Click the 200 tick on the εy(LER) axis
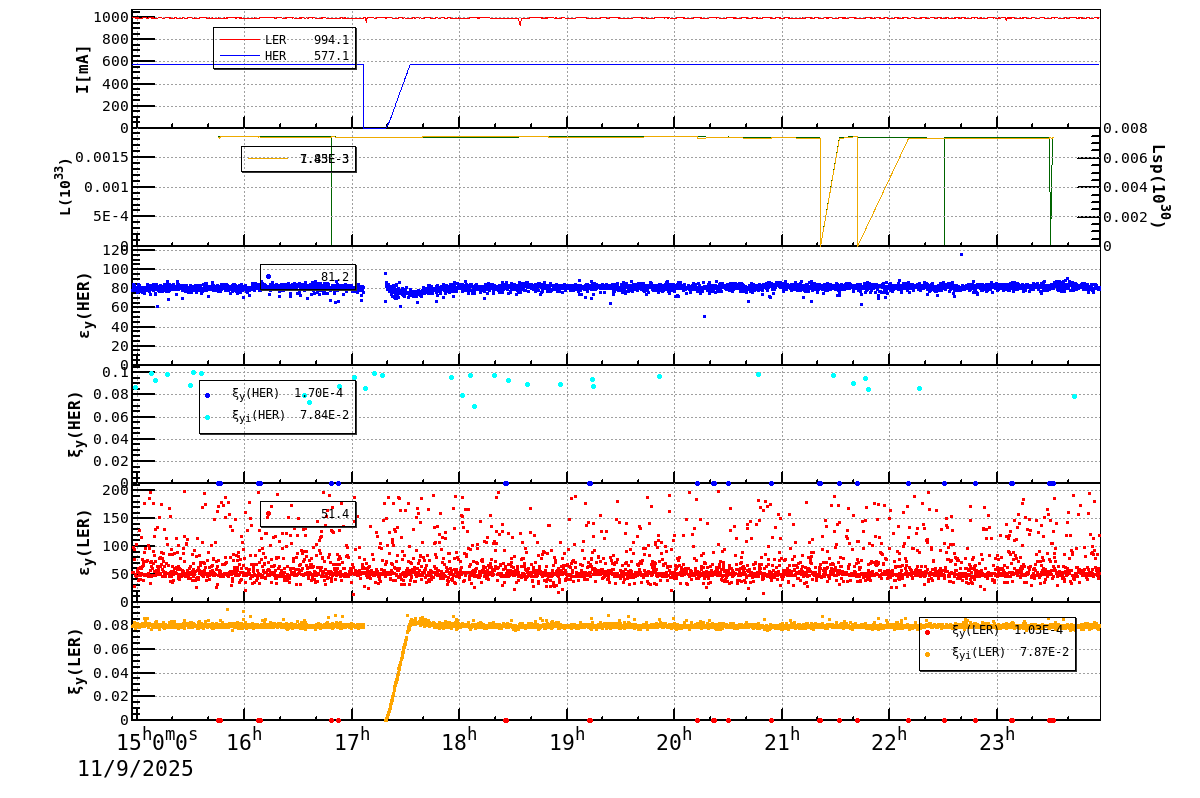 point(118,490)
